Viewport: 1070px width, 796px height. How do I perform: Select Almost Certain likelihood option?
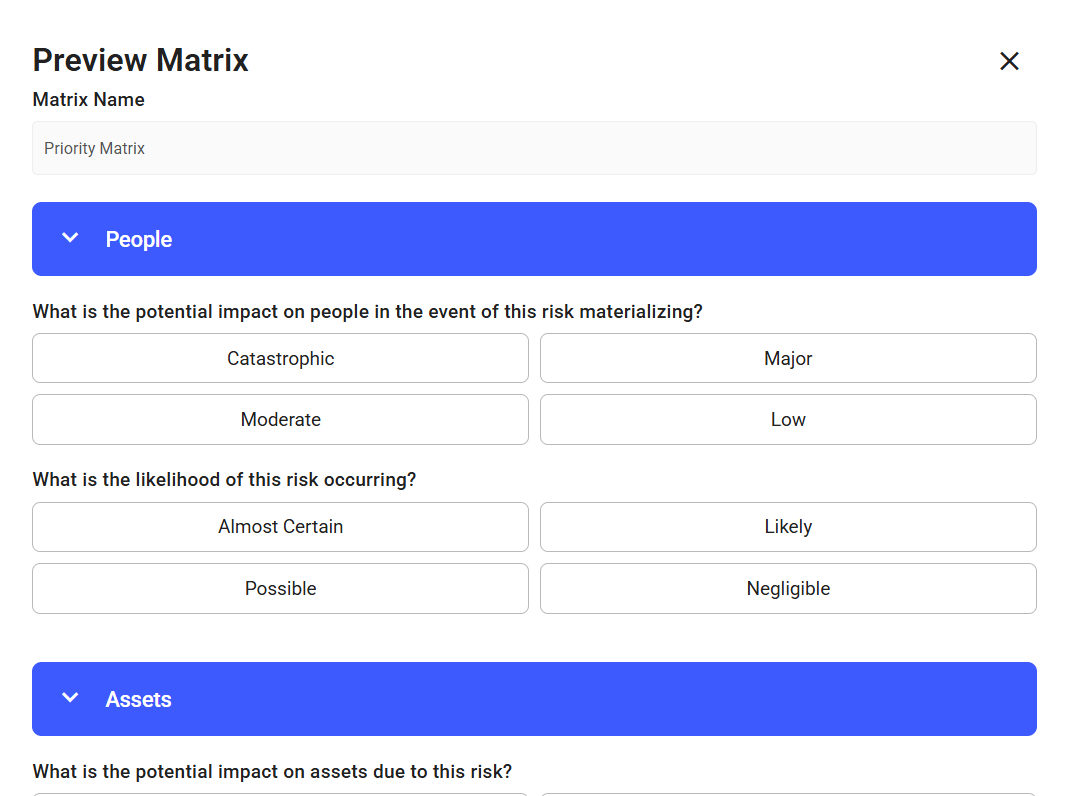tap(280, 527)
